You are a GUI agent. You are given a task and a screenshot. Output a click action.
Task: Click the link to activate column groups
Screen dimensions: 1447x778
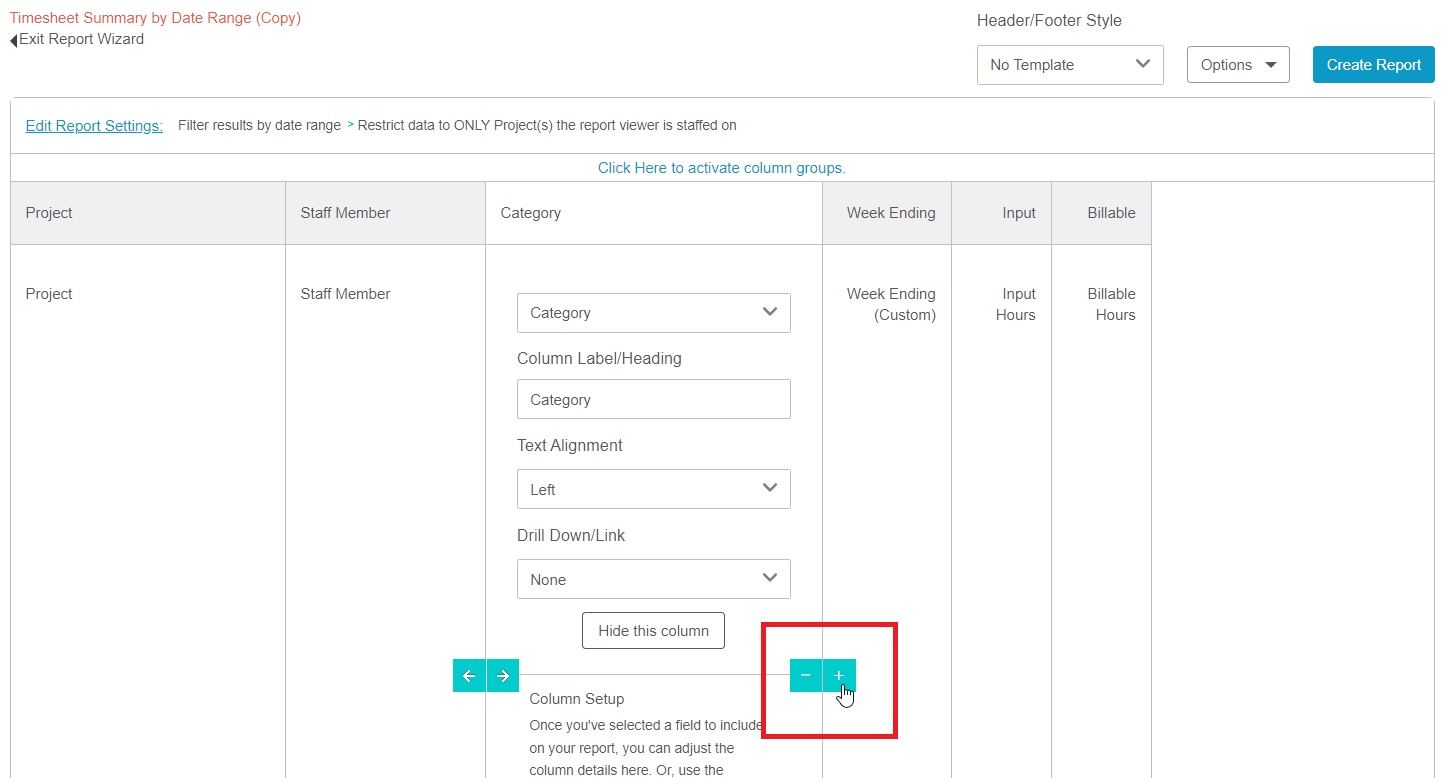click(721, 168)
